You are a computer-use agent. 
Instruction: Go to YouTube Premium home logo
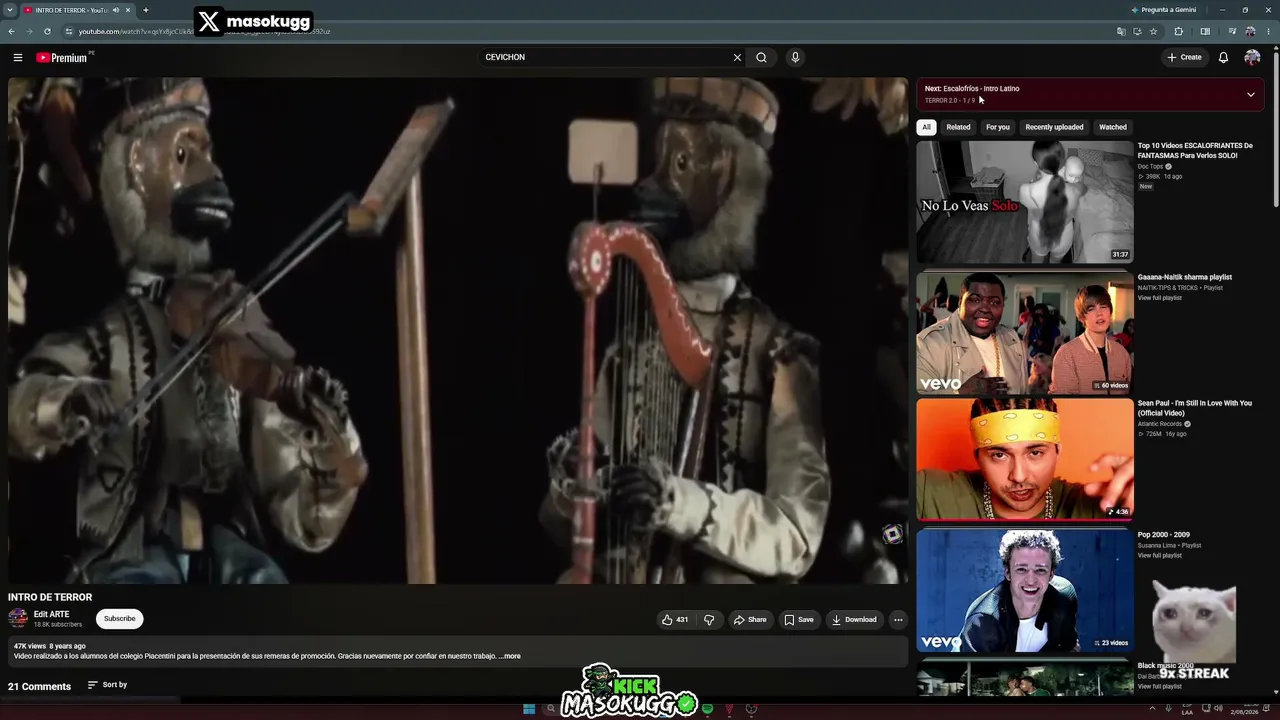pyautogui.click(x=64, y=57)
